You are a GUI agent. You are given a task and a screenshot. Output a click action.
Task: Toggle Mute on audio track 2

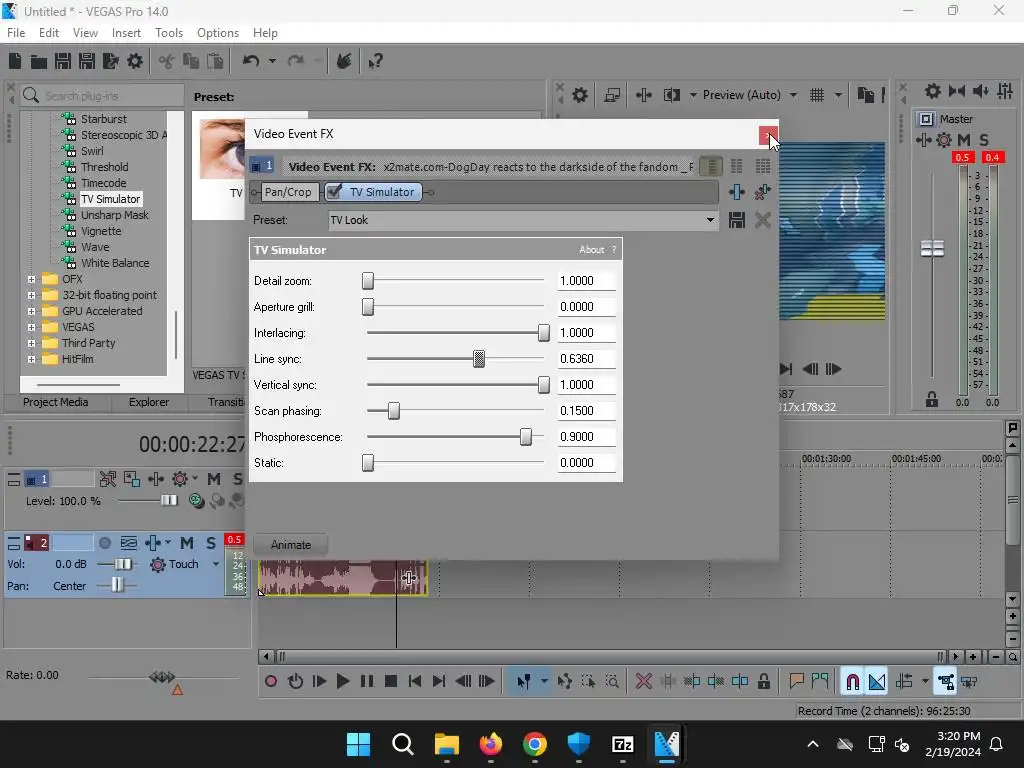click(187, 543)
